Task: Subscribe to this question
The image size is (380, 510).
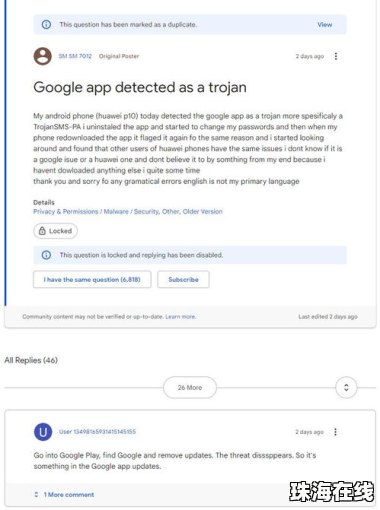Action: (183, 279)
